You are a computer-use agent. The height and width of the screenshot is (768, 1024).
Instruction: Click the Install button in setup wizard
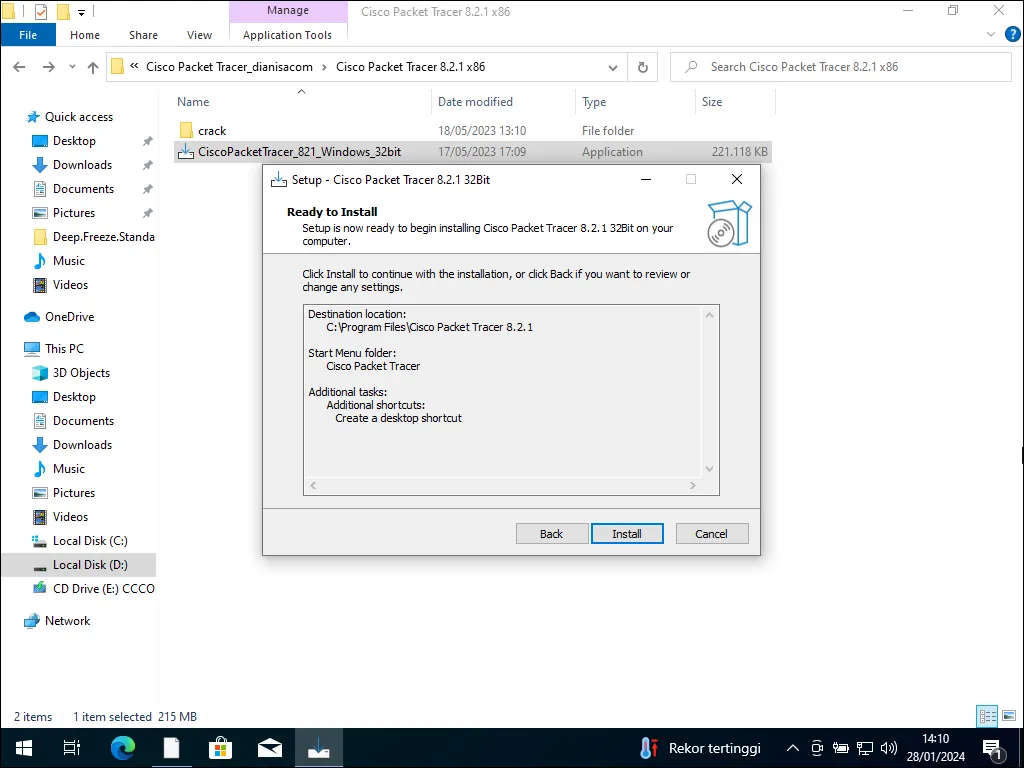click(626, 534)
